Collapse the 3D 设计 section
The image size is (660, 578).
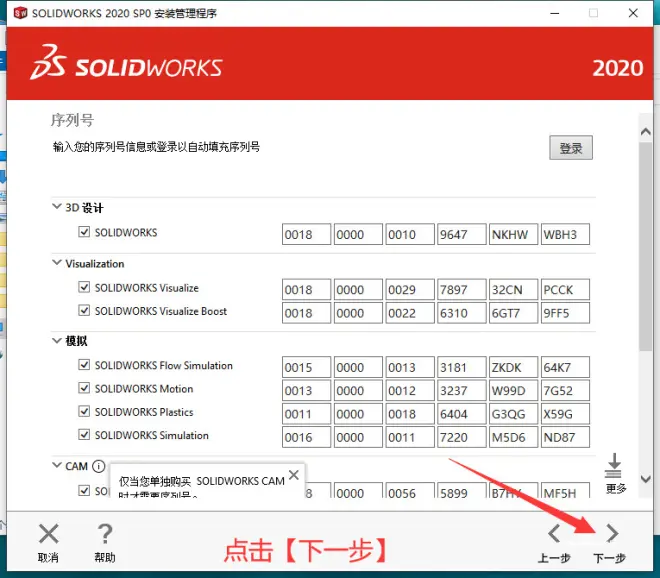[57, 206]
